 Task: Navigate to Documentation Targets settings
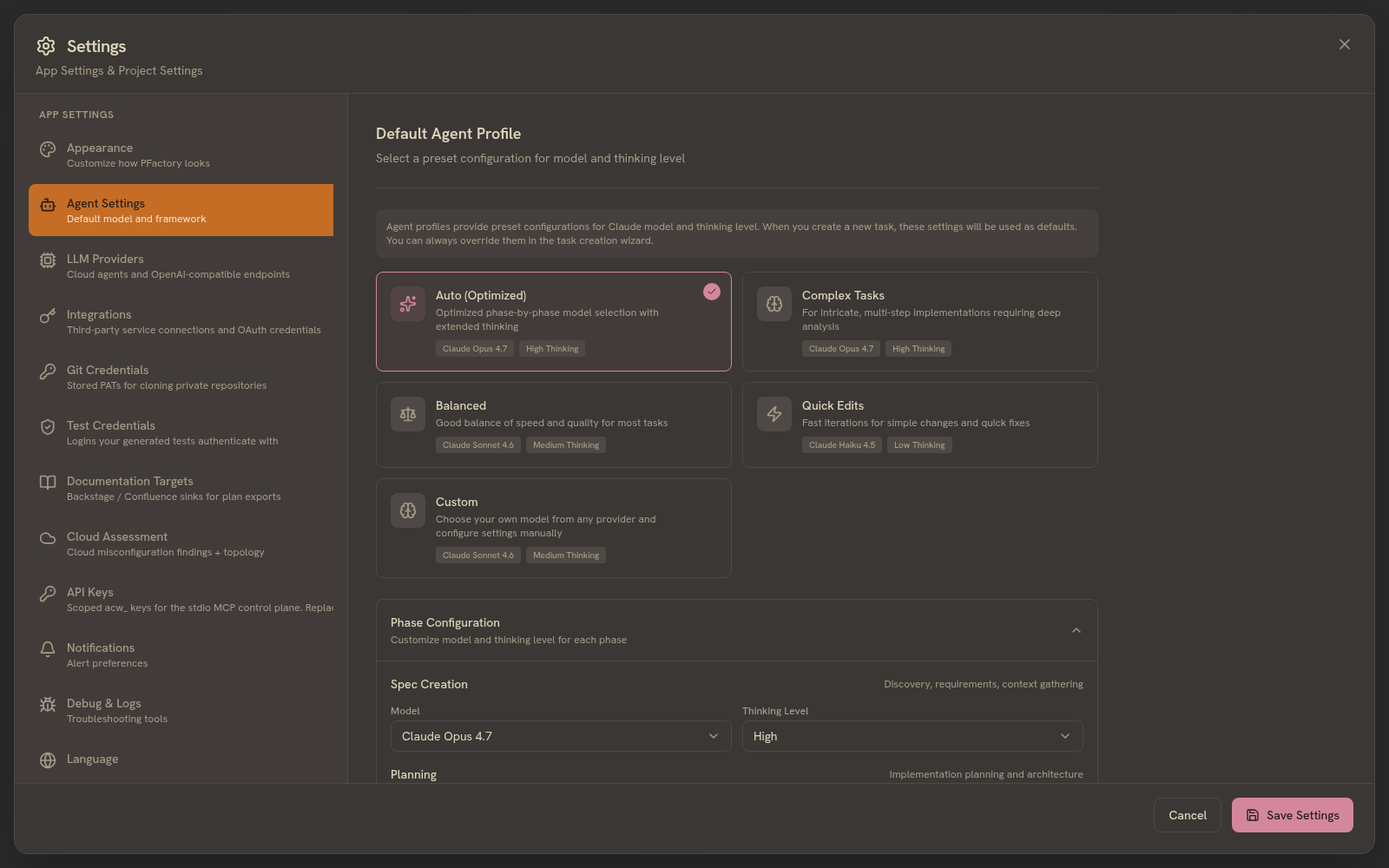coord(181,488)
